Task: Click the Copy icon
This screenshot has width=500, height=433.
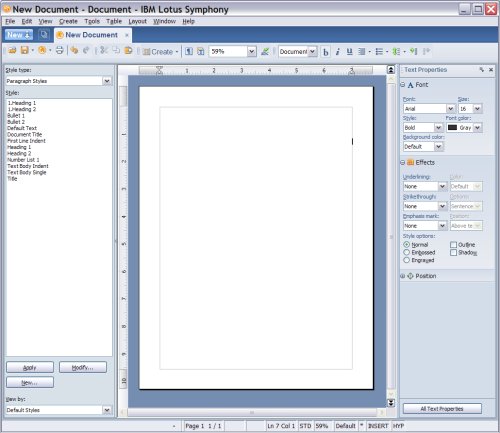Action: point(116,51)
